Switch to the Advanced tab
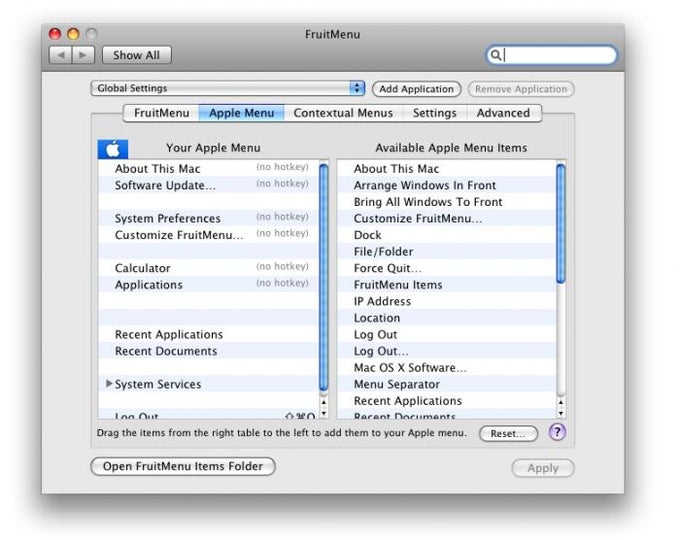Image resolution: width=680 pixels, height=540 pixels. click(503, 113)
